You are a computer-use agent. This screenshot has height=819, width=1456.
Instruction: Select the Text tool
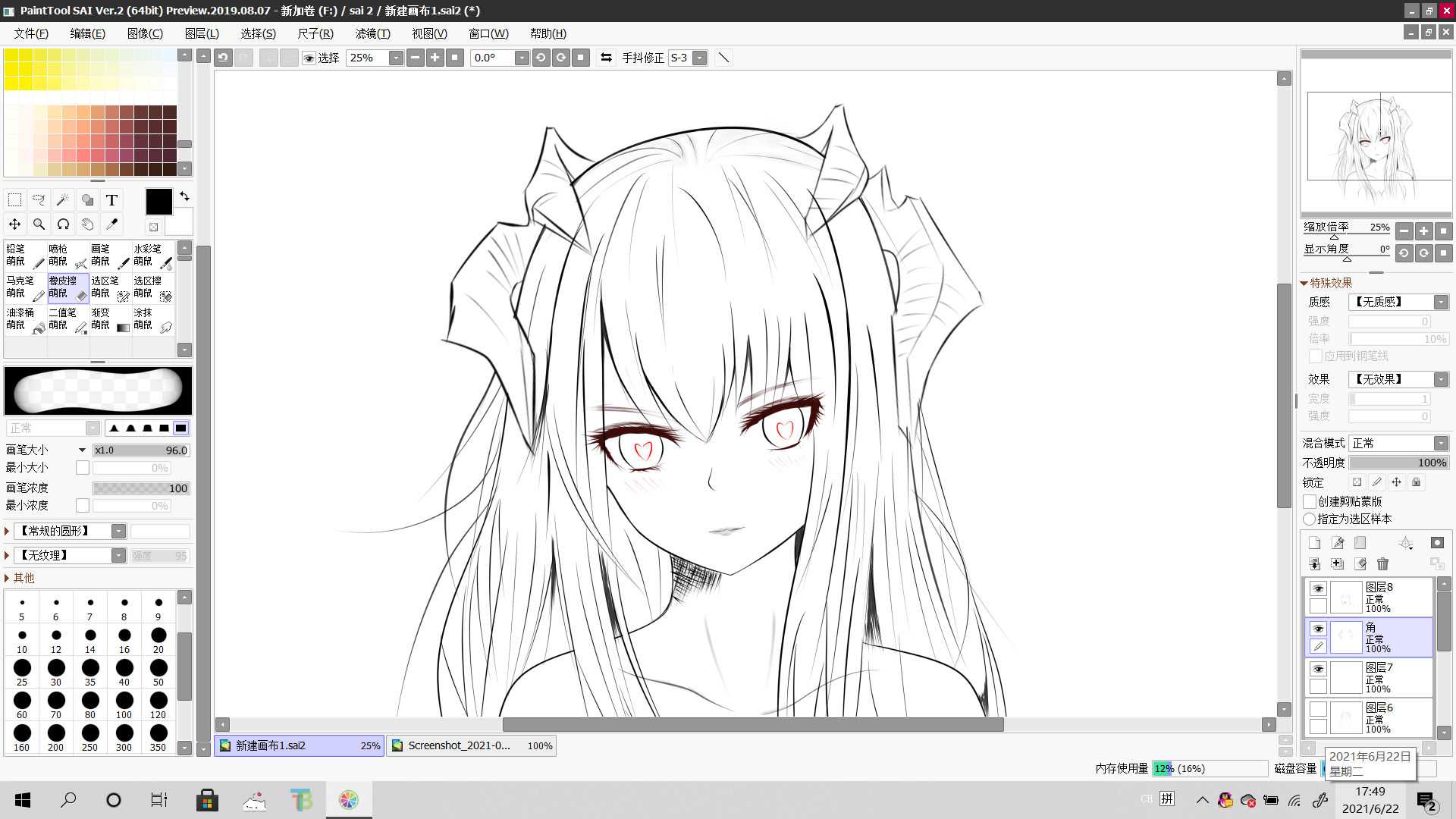point(111,200)
